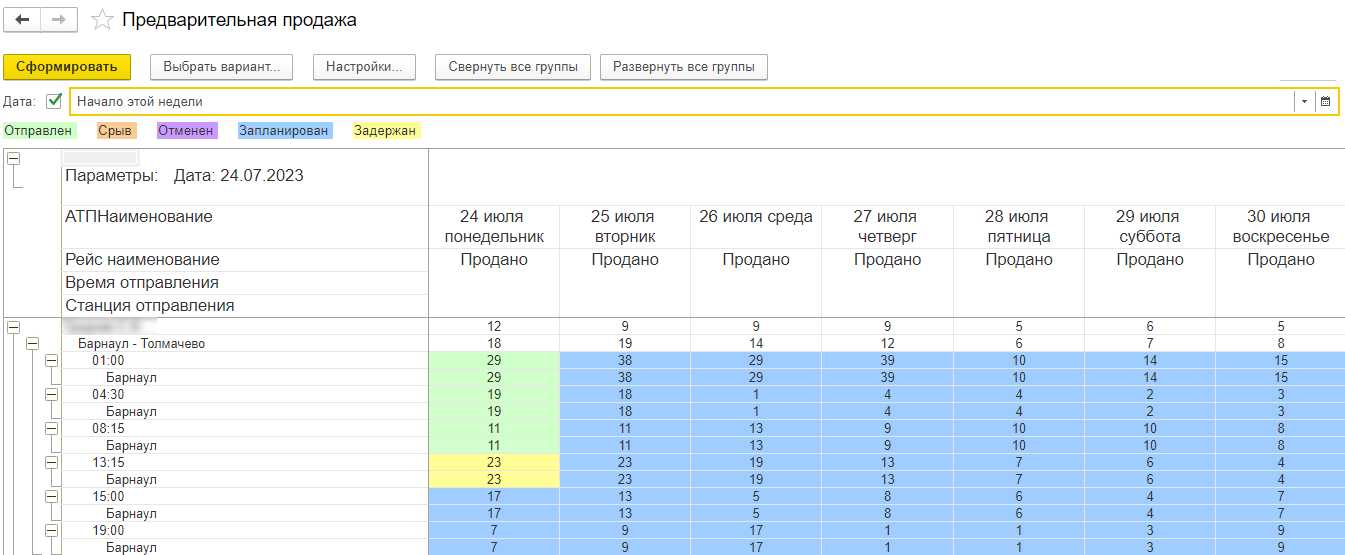Open the calendar picker icon in date field
This screenshot has height=555, width=1345.
click(x=1326, y=101)
